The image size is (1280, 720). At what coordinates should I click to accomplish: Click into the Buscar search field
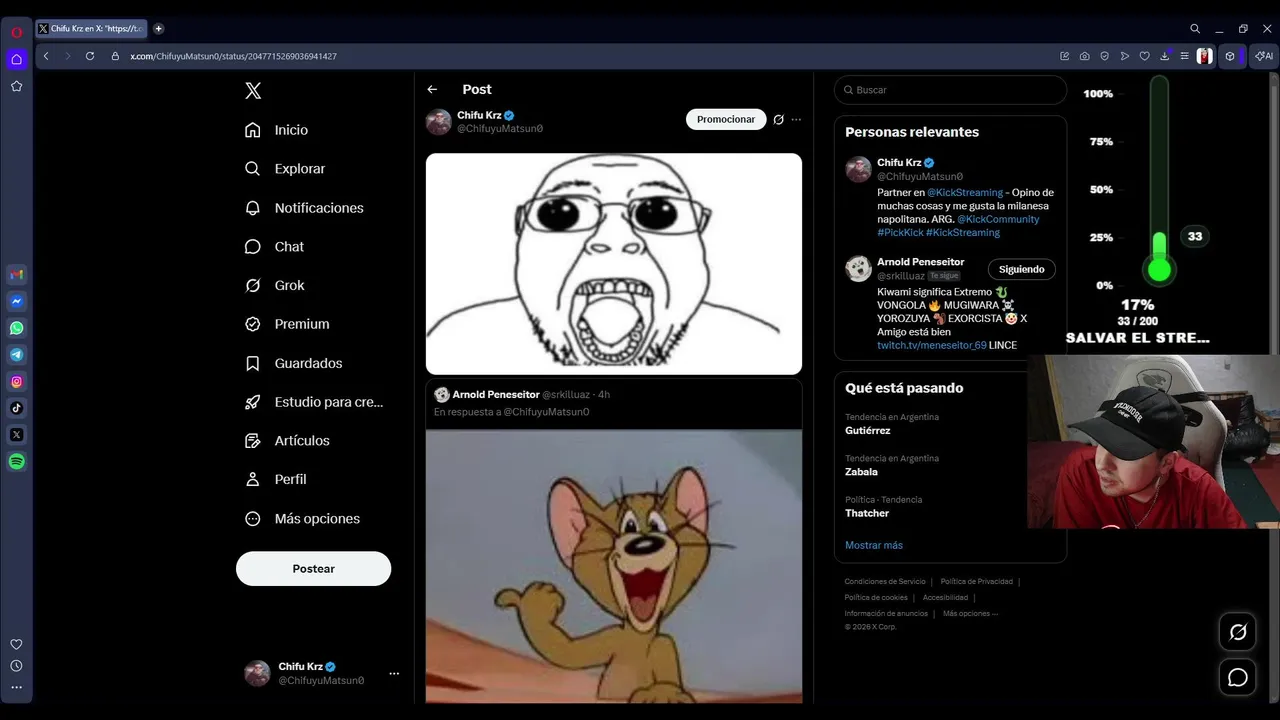[950, 90]
